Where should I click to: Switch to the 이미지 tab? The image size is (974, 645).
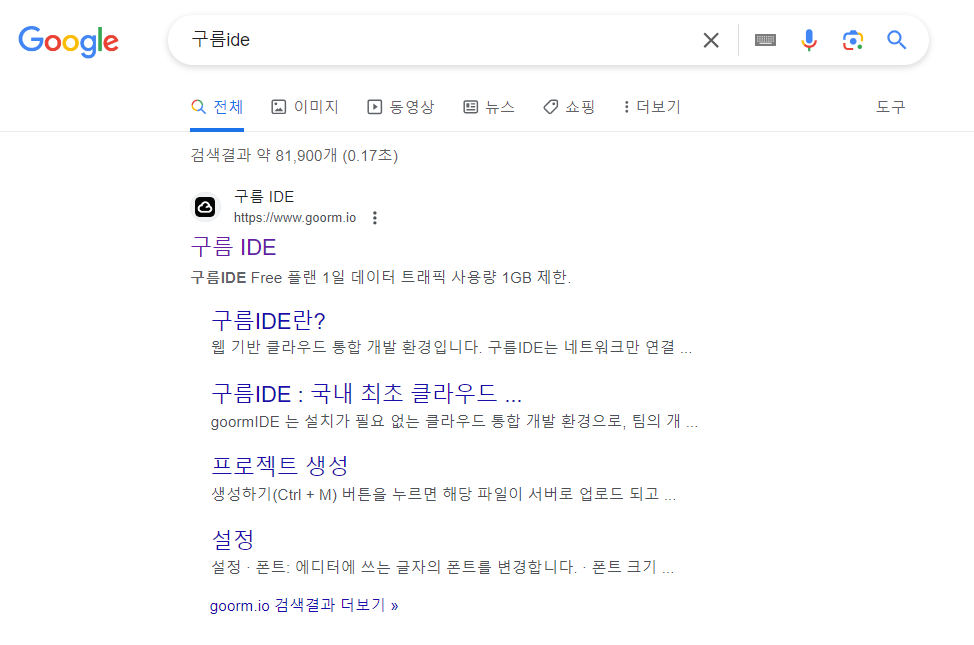305,107
